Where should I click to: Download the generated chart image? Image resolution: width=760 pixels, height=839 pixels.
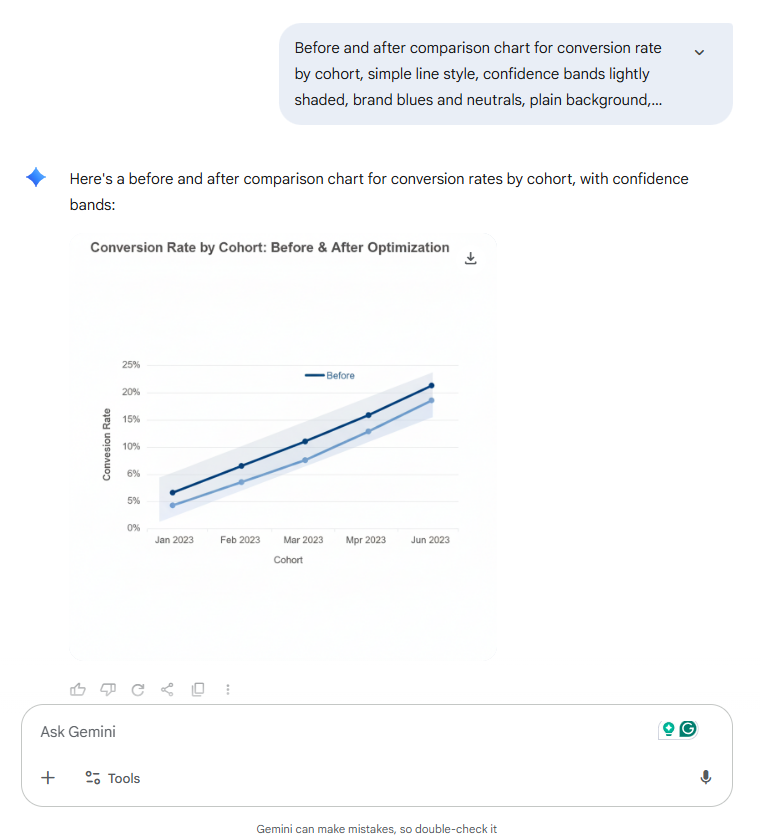tap(471, 258)
